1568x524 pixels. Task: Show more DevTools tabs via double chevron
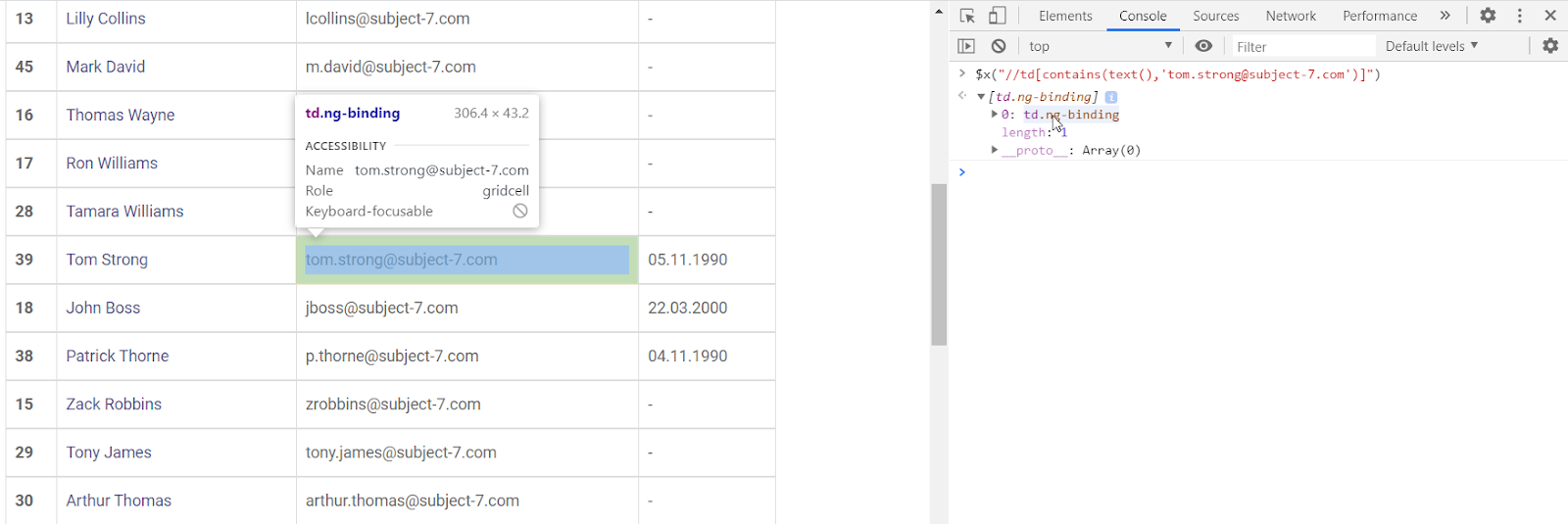click(x=1445, y=16)
